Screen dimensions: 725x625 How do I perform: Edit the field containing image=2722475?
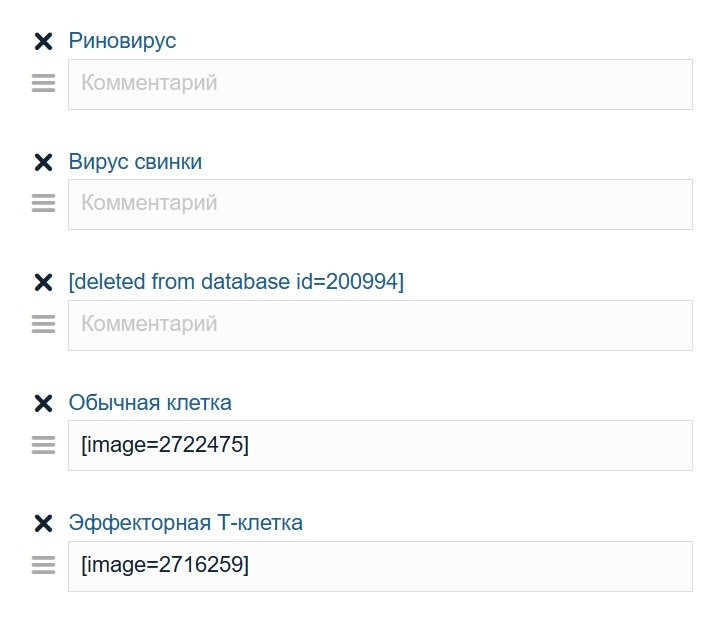pos(380,445)
